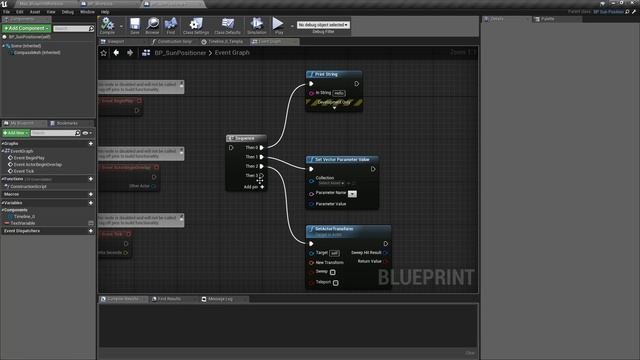Open the File menu
Screen dimensions: 640x360
point(7,12)
